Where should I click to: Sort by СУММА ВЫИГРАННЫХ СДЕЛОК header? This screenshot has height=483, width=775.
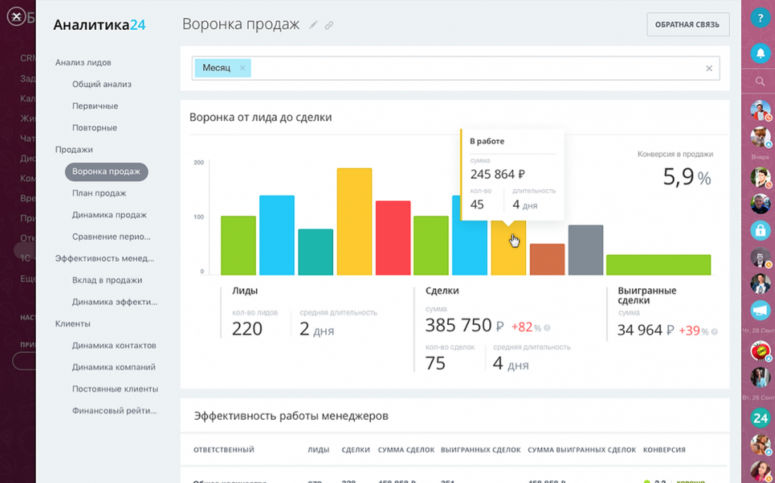(x=582, y=450)
